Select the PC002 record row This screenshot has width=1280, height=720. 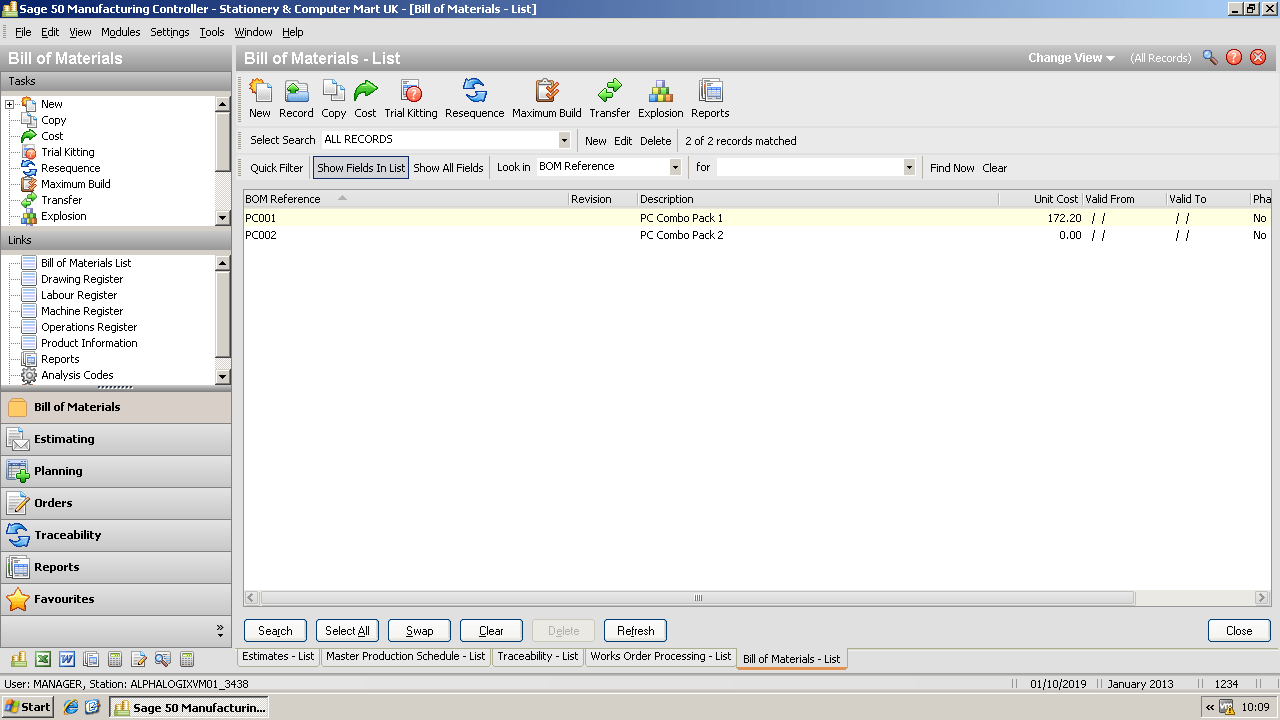click(757, 235)
